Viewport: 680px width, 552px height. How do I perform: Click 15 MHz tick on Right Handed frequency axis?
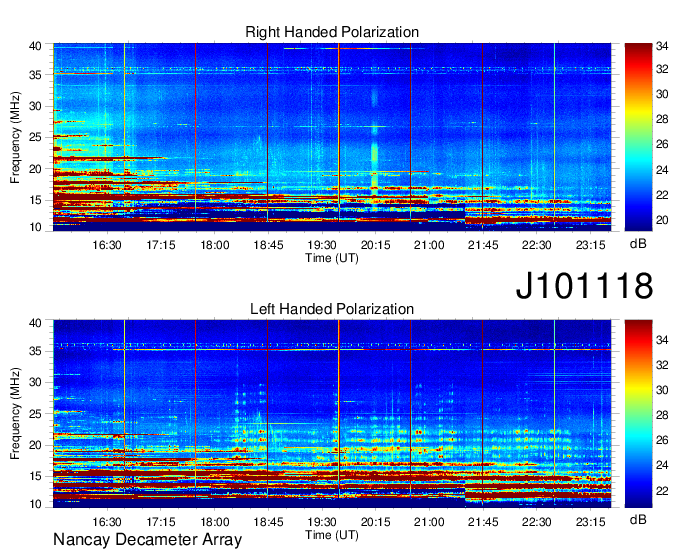pyautogui.click(x=35, y=200)
